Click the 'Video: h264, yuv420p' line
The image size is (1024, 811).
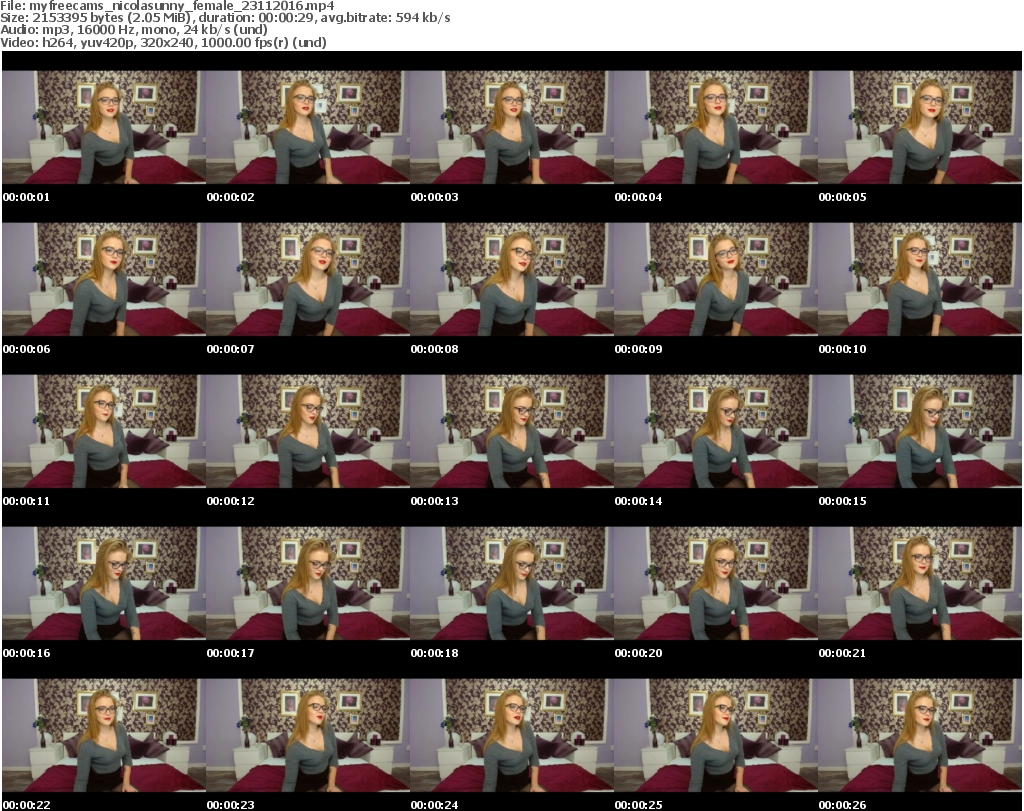click(x=163, y=42)
